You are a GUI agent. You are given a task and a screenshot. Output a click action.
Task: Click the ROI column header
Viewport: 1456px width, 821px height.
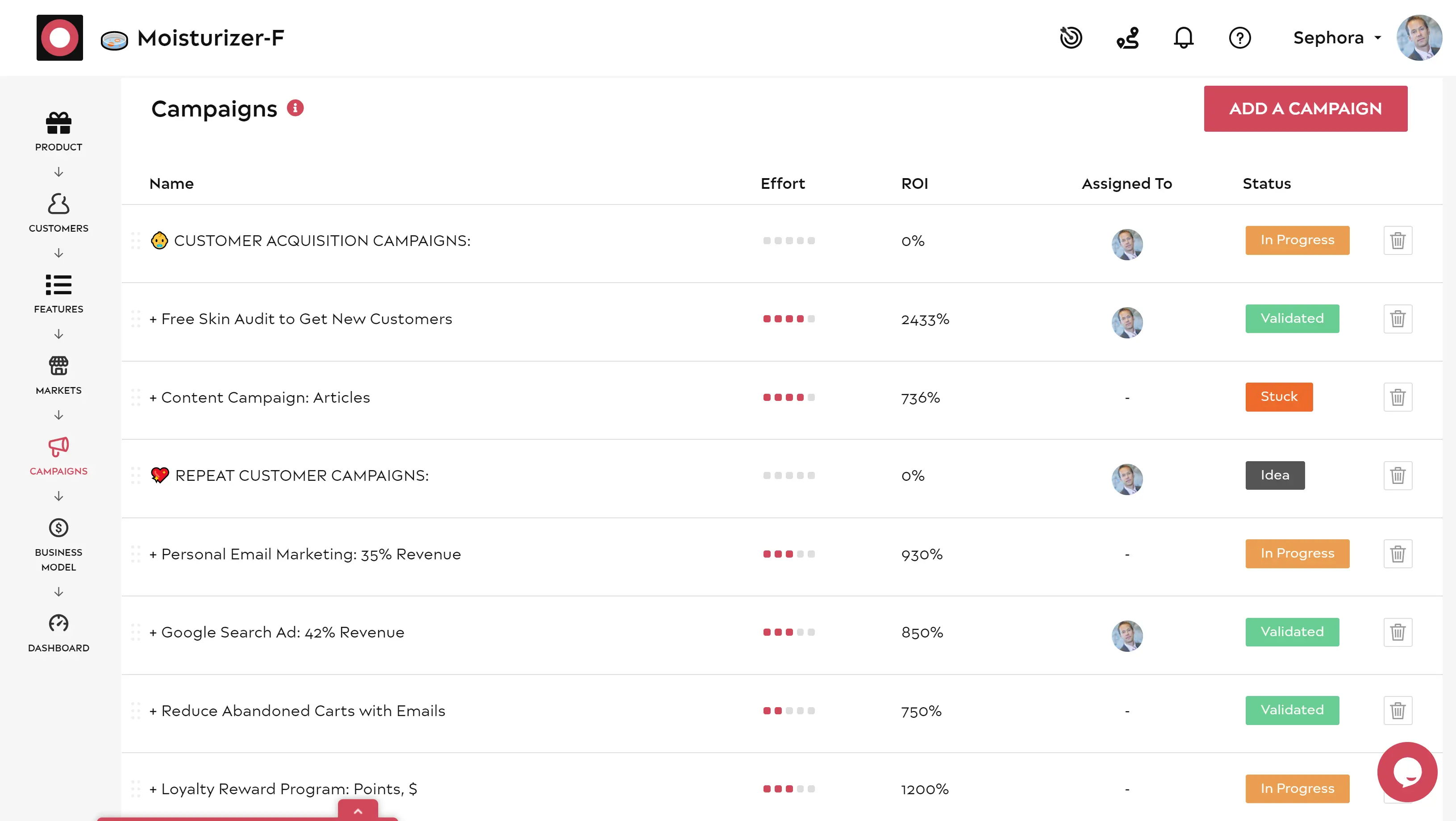point(914,183)
